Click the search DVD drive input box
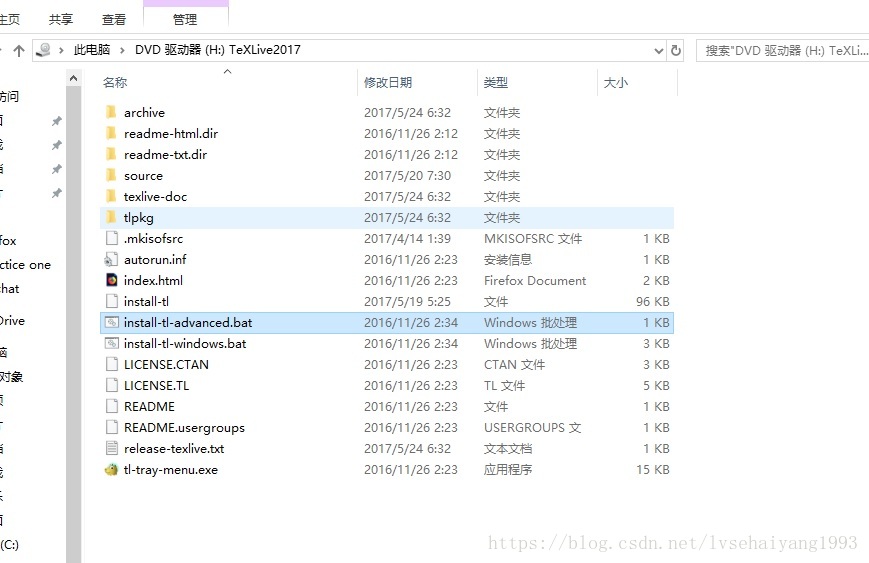Viewport: 869px width, 563px height. tap(783, 50)
